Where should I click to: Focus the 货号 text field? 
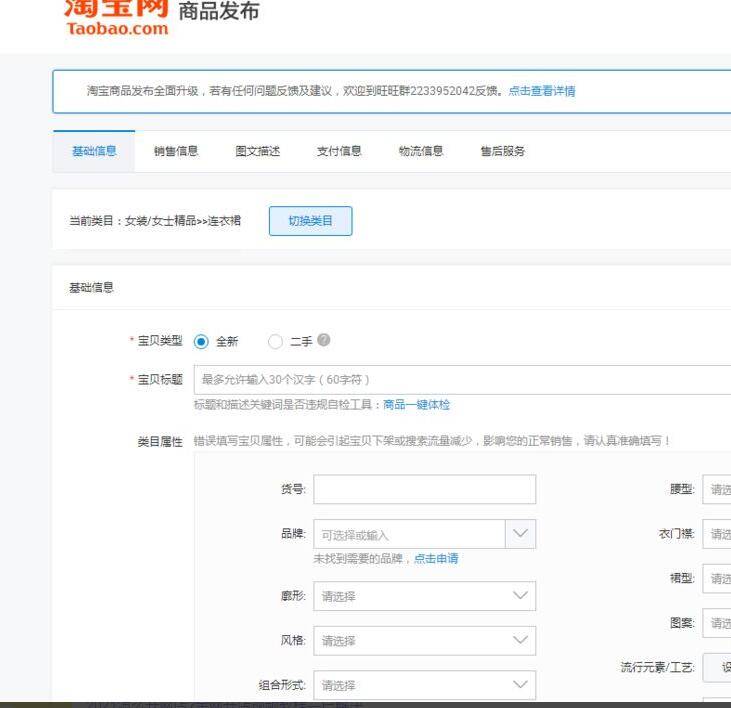(x=425, y=489)
